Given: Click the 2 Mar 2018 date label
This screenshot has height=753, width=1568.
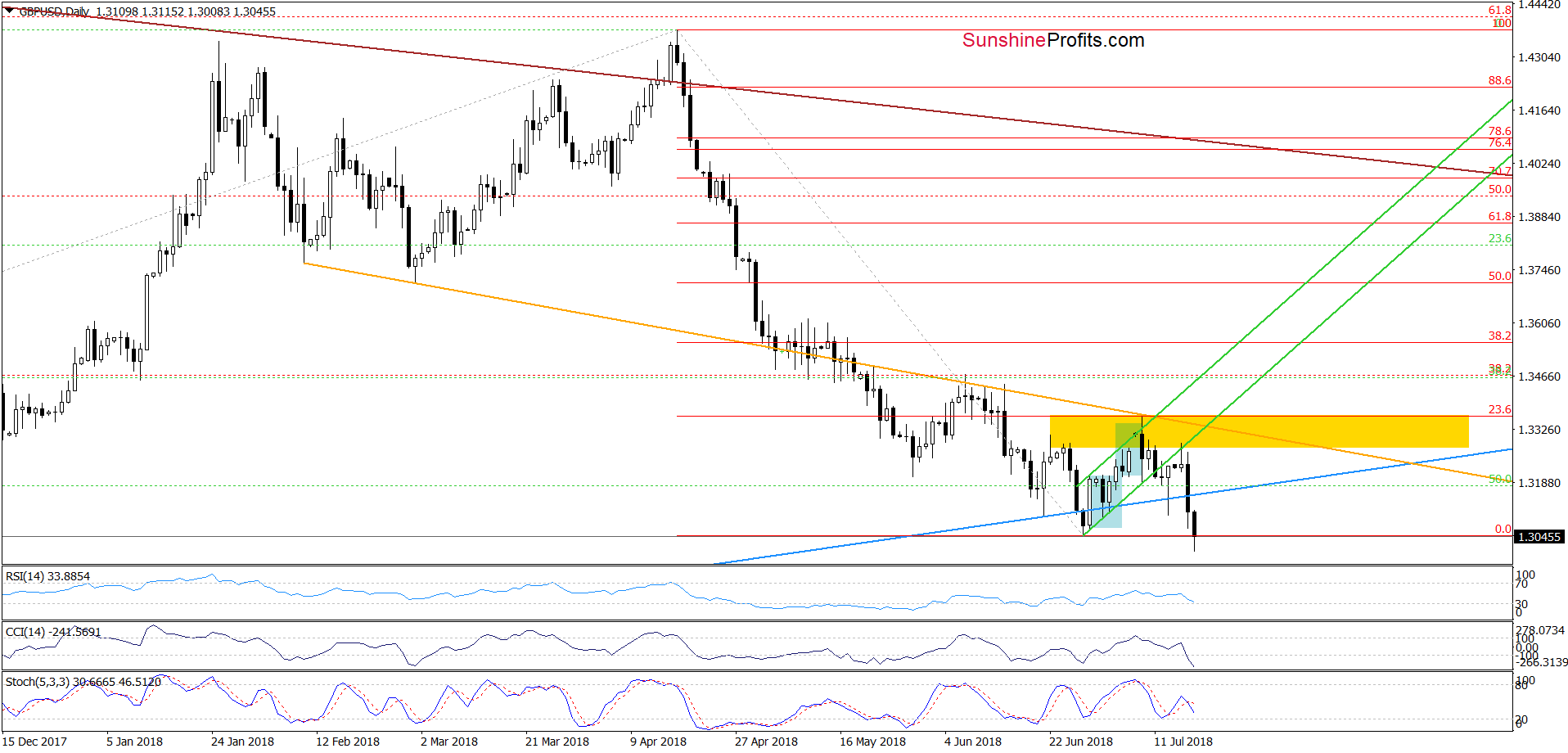Looking at the screenshot, I should click(448, 742).
